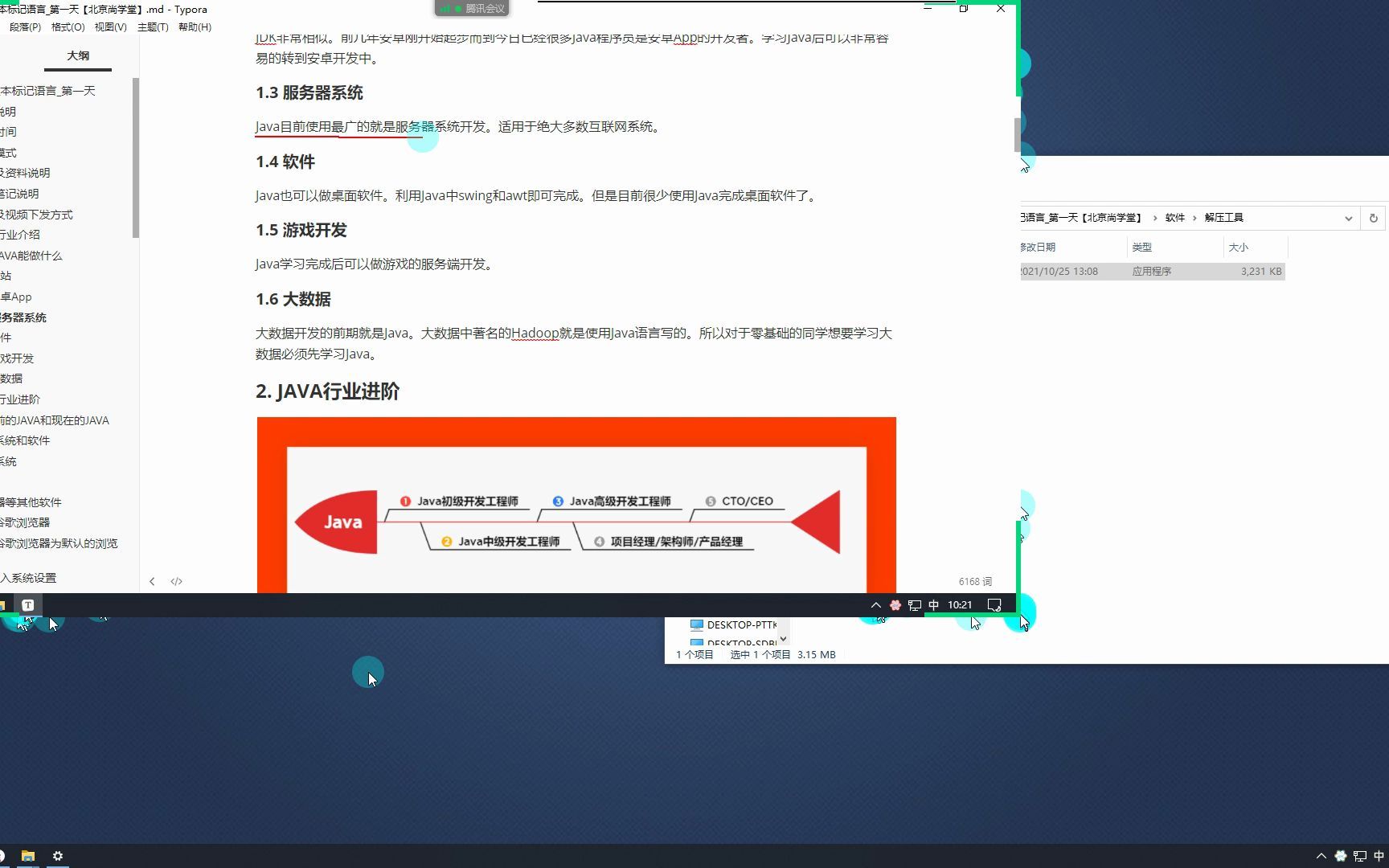1389x868 pixels.
Task: Open the 段落(P) menu in Typora
Action: click(25, 27)
